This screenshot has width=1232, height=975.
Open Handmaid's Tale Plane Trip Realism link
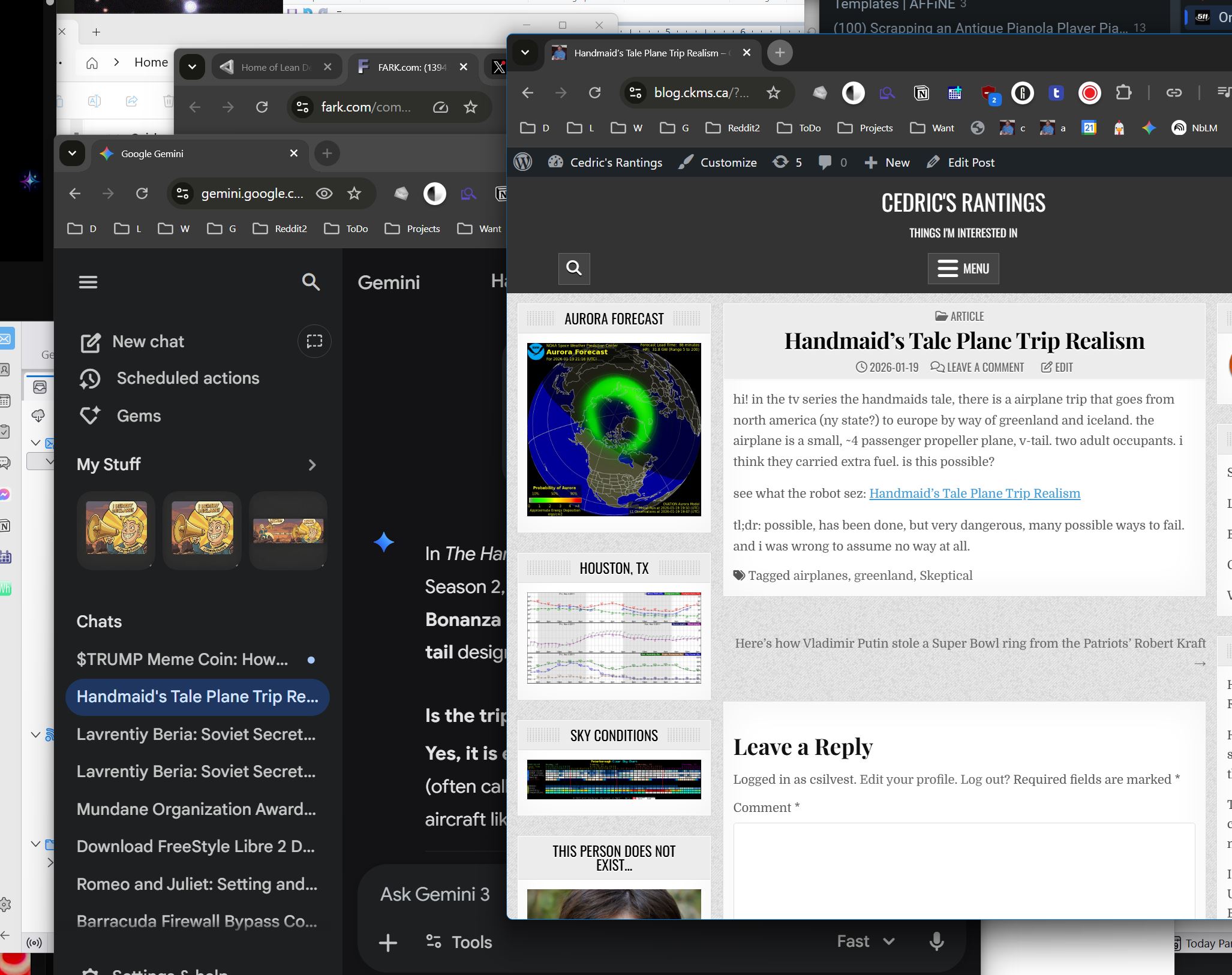tap(974, 493)
